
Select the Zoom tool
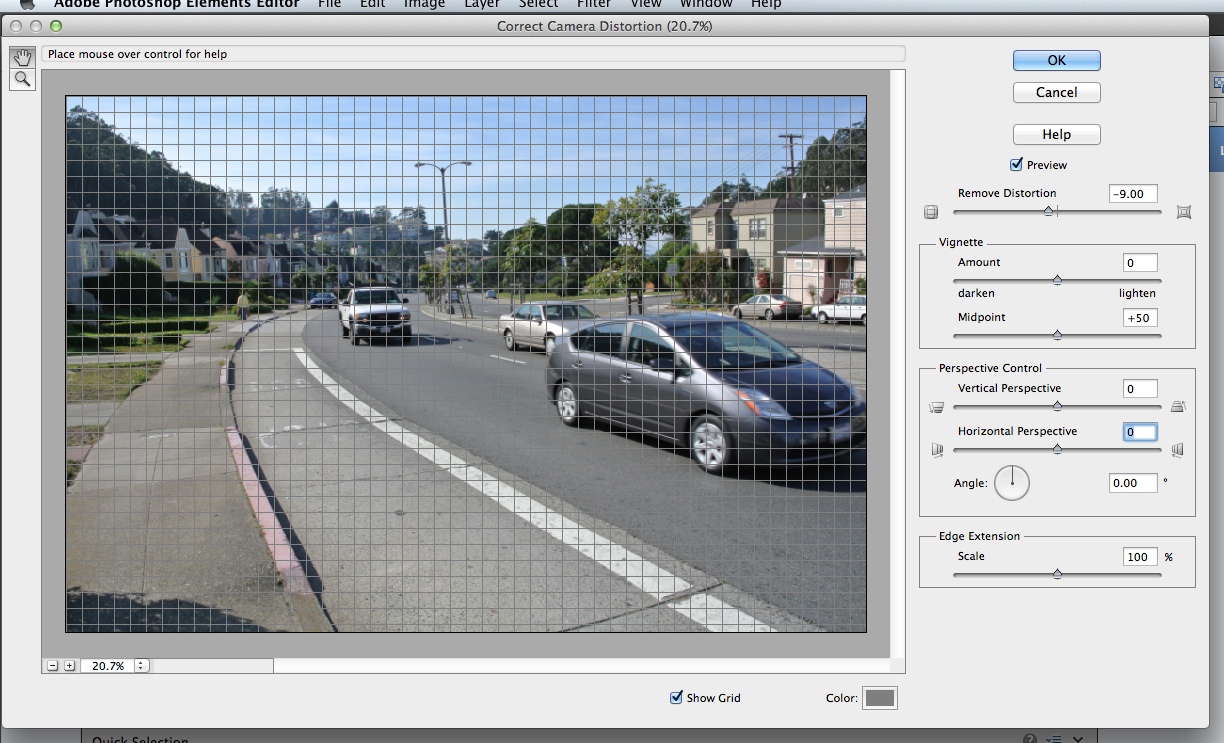pos(22,79)
